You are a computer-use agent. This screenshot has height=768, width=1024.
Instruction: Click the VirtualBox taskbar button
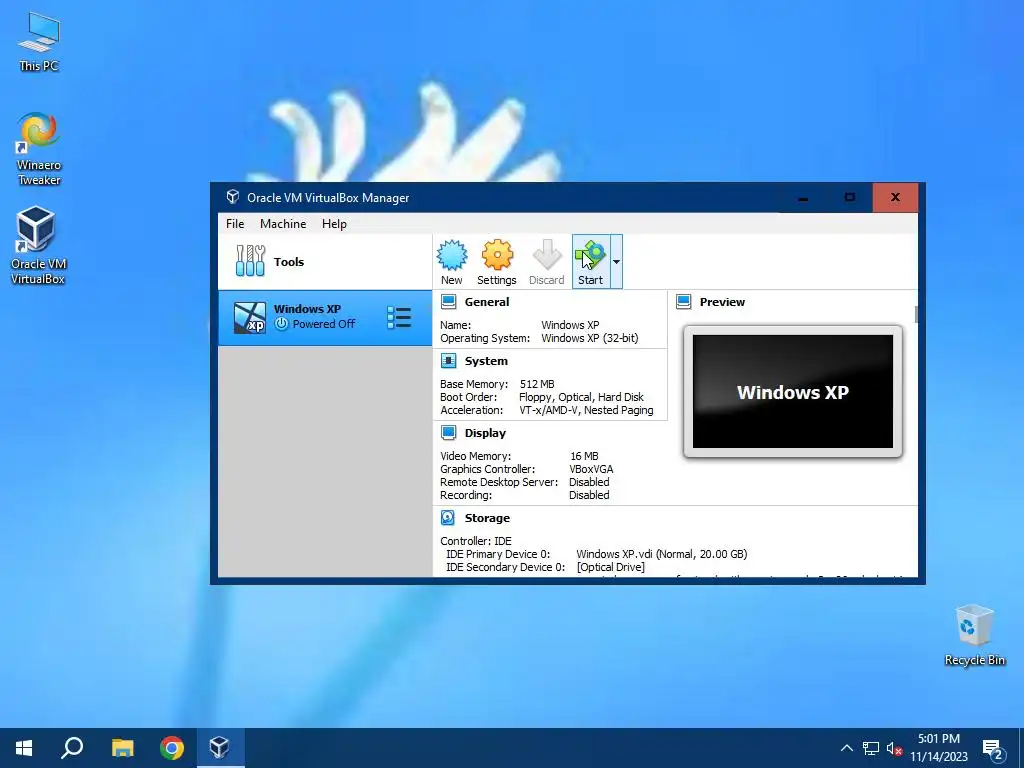click(x=219, y=748)
